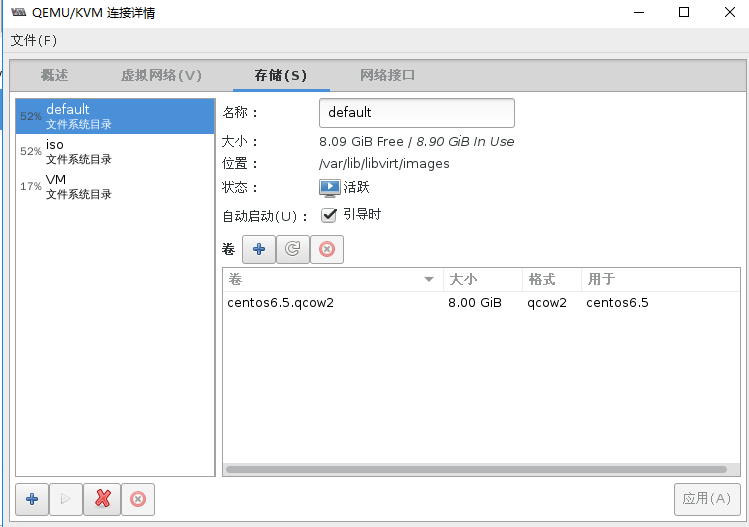Close the QEMU/KVM connection window
This screenshot has height=527, width=749.
[x=730, y=12]
